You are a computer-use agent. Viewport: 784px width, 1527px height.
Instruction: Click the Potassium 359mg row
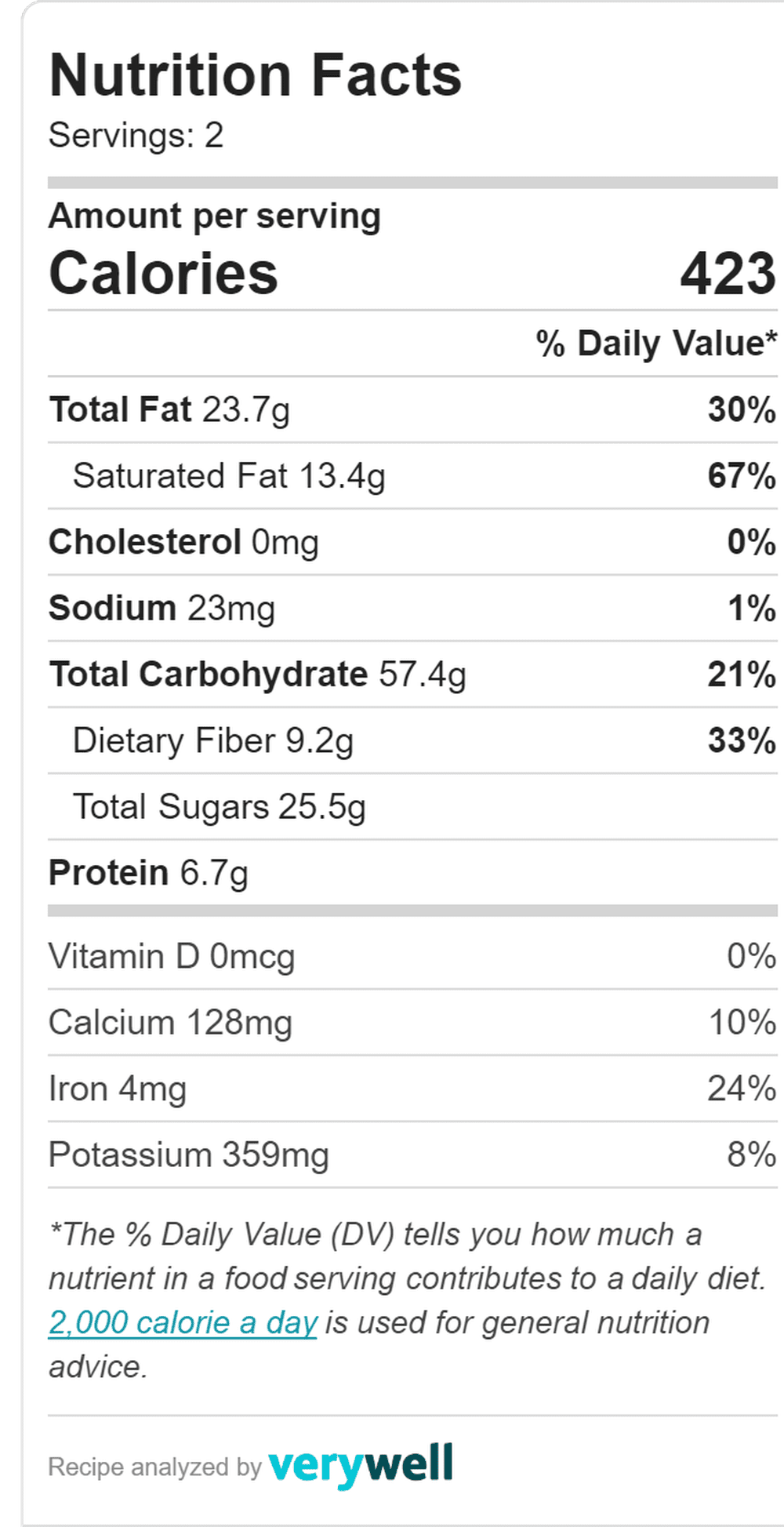point(412,1154)
